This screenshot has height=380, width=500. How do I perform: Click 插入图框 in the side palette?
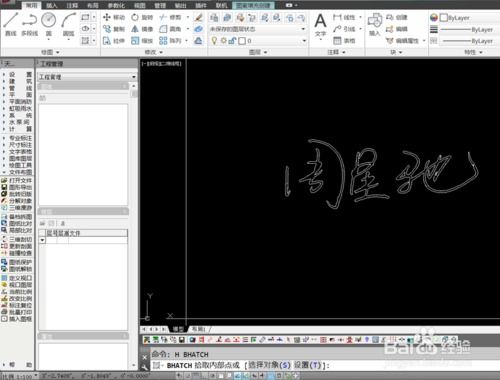pos(17,319)
